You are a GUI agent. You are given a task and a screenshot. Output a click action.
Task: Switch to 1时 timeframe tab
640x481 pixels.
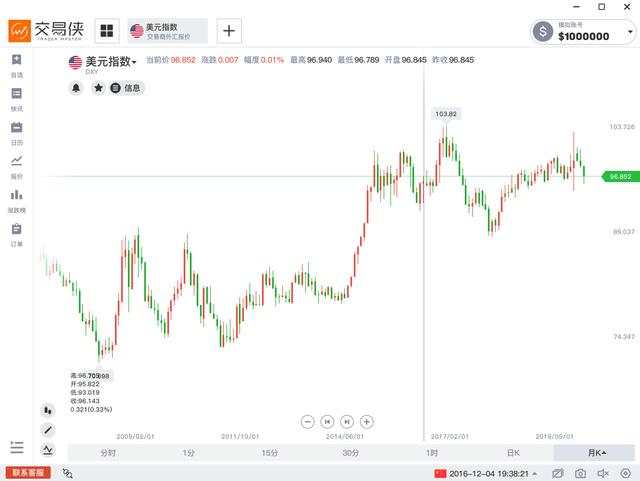(x=432, y=453)
